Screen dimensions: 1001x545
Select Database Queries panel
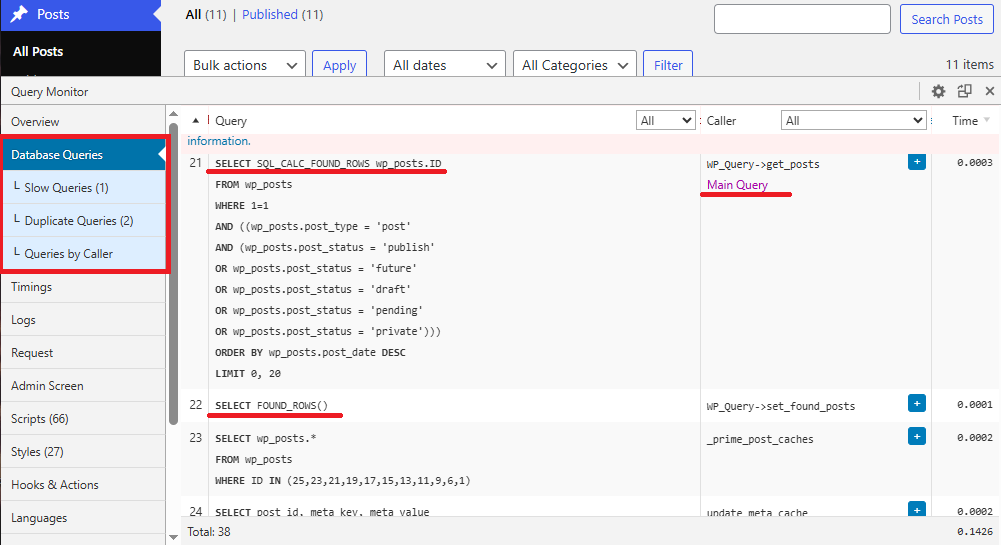point(83,154)
